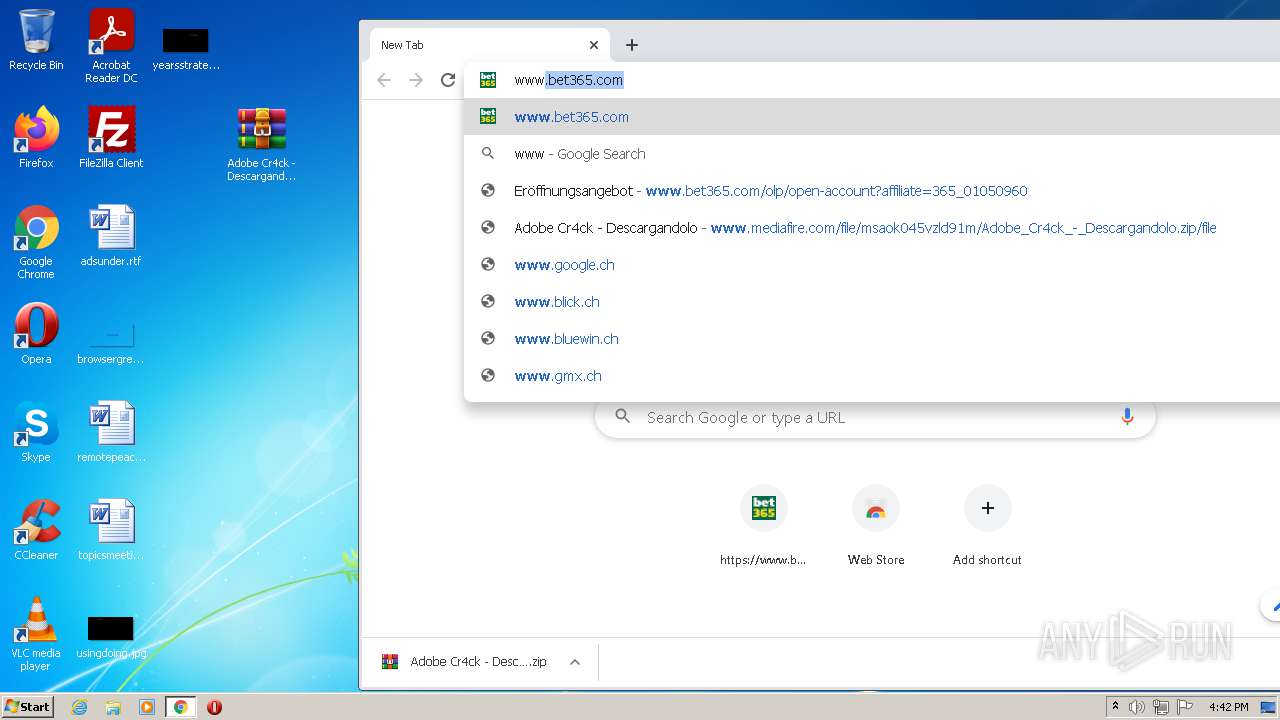Viewport: 1280px width, 720px height.
Task: Click the address bar with www.bet365.com
Action: [872, 80]
